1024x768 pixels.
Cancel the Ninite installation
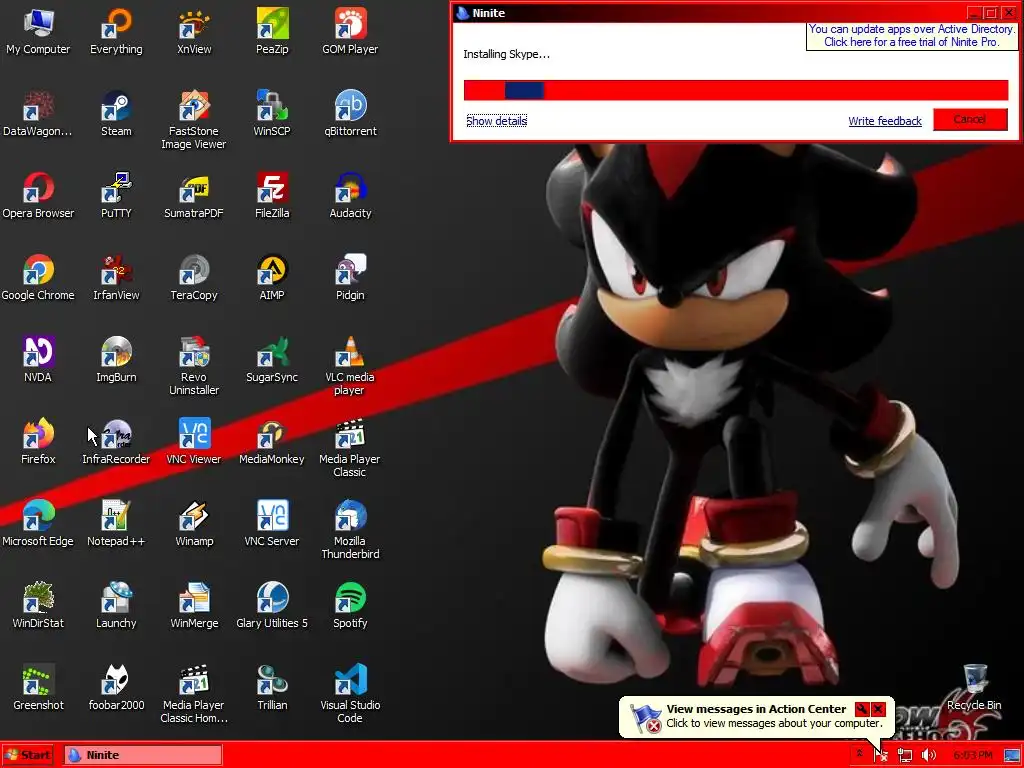pyautogui.click(x=970, y=120)
